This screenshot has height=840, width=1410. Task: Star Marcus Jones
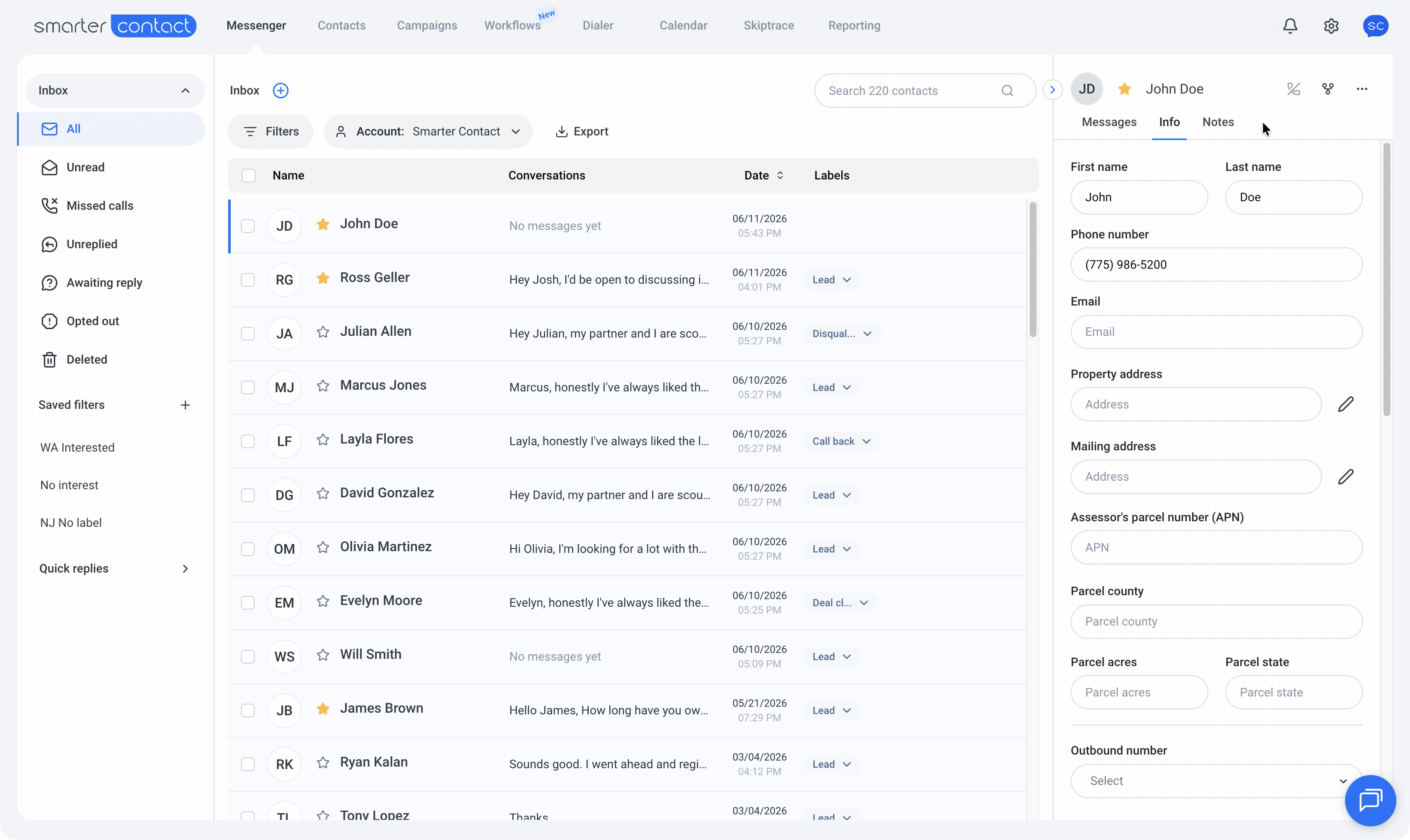click(323, 385)
